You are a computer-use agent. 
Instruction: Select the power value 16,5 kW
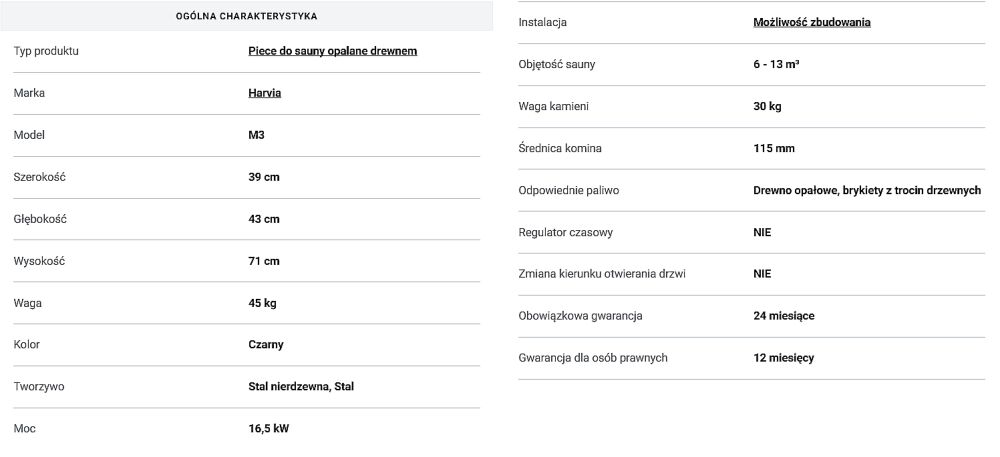pyautogui.click(x=269, y=429)
